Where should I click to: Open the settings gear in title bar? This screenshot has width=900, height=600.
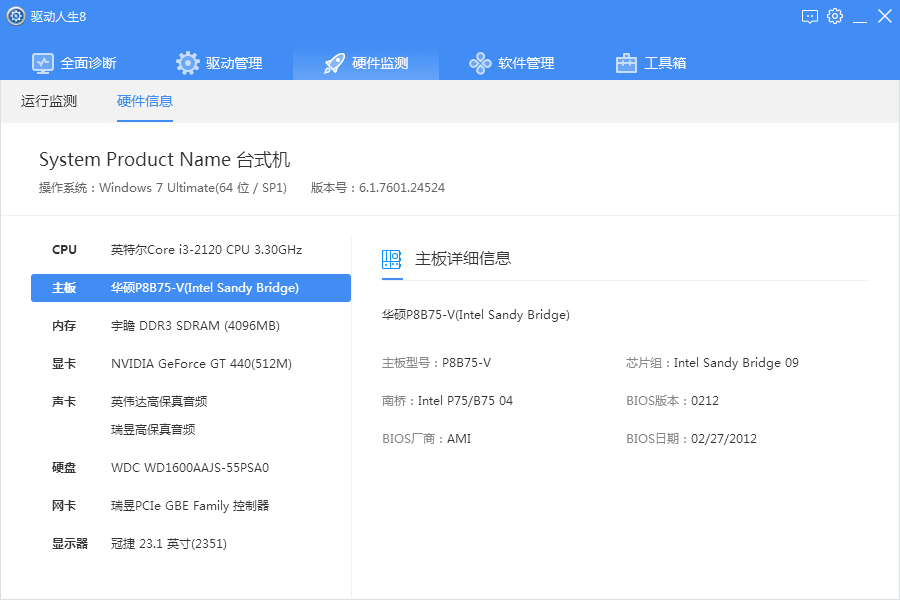tap(835, 16)
